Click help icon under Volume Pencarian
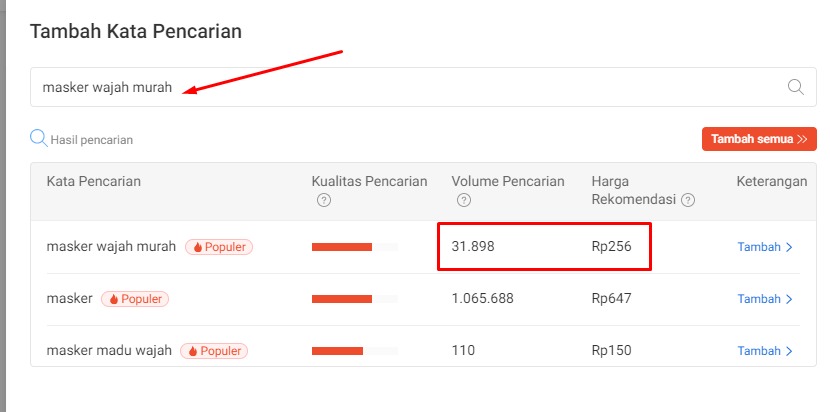 463,200
